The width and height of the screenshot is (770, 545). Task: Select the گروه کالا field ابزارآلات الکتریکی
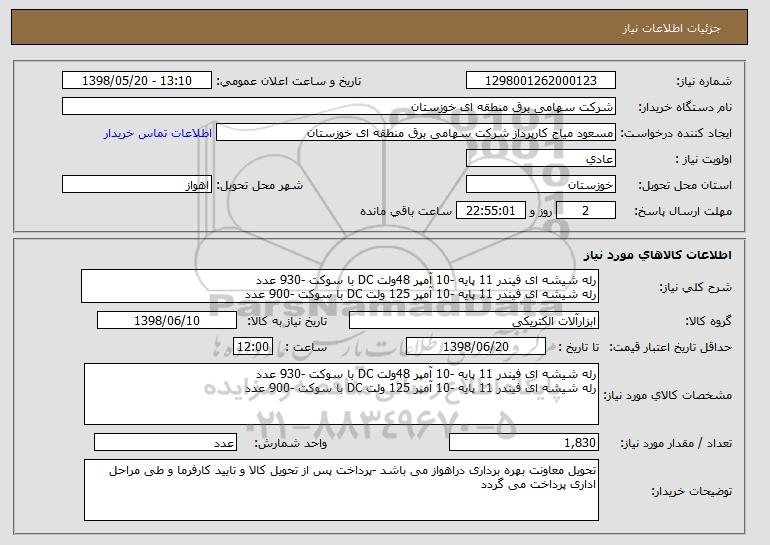[x=472, y=321]
